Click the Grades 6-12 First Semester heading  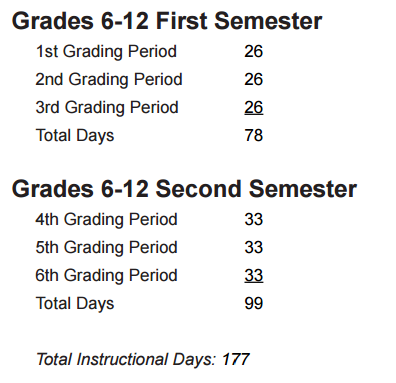[x=167, y=21]
